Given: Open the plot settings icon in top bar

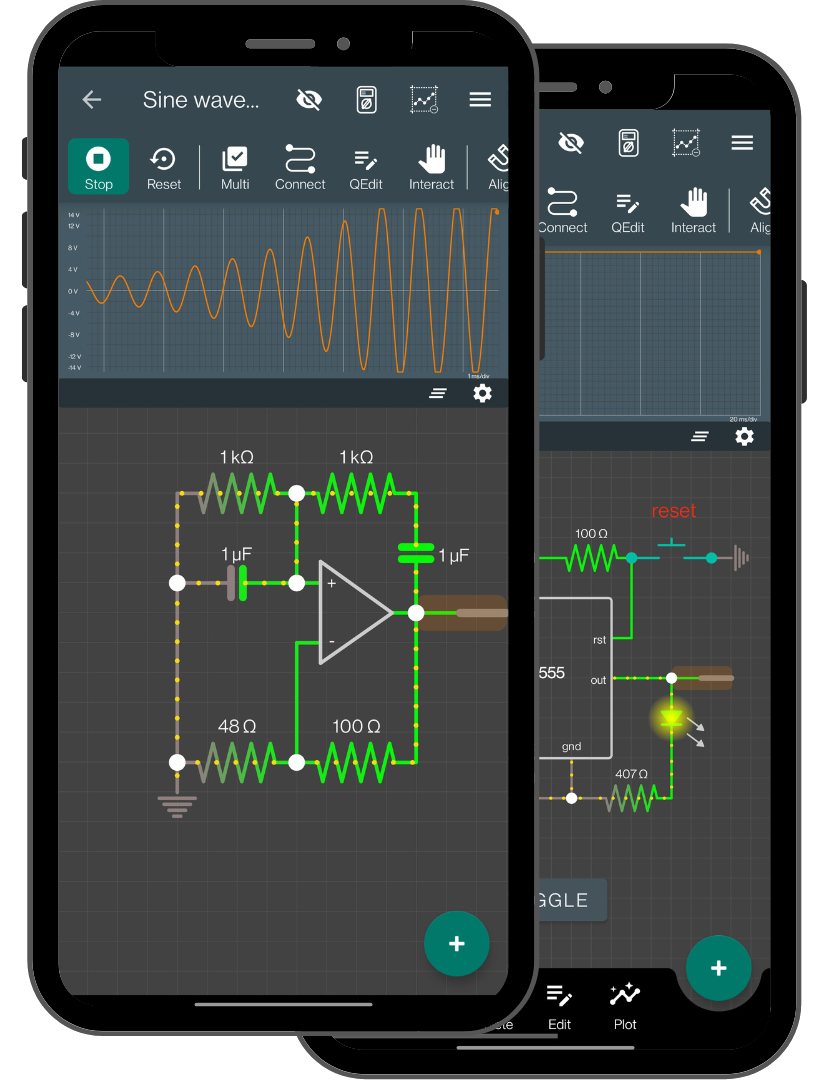Looking at the screenshot, I should click(x=424, y=99).
